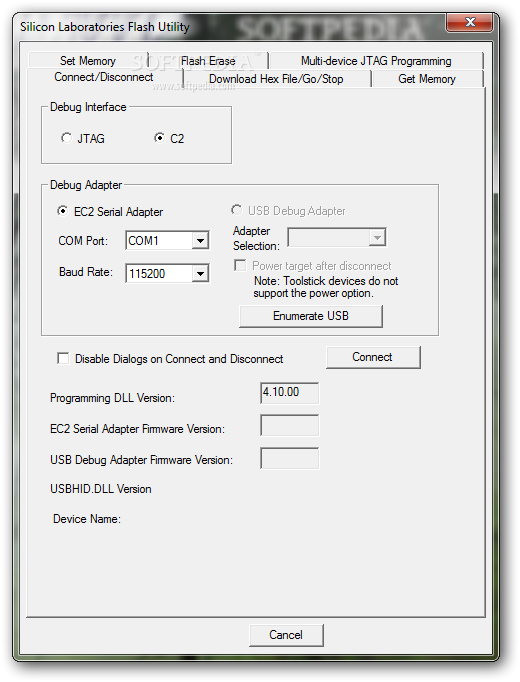This screenshot has width=520, height=682.
Task: Go to Download Hex File/Go/Stop tab
Action: pyautogui.click(x=277, y=79)
